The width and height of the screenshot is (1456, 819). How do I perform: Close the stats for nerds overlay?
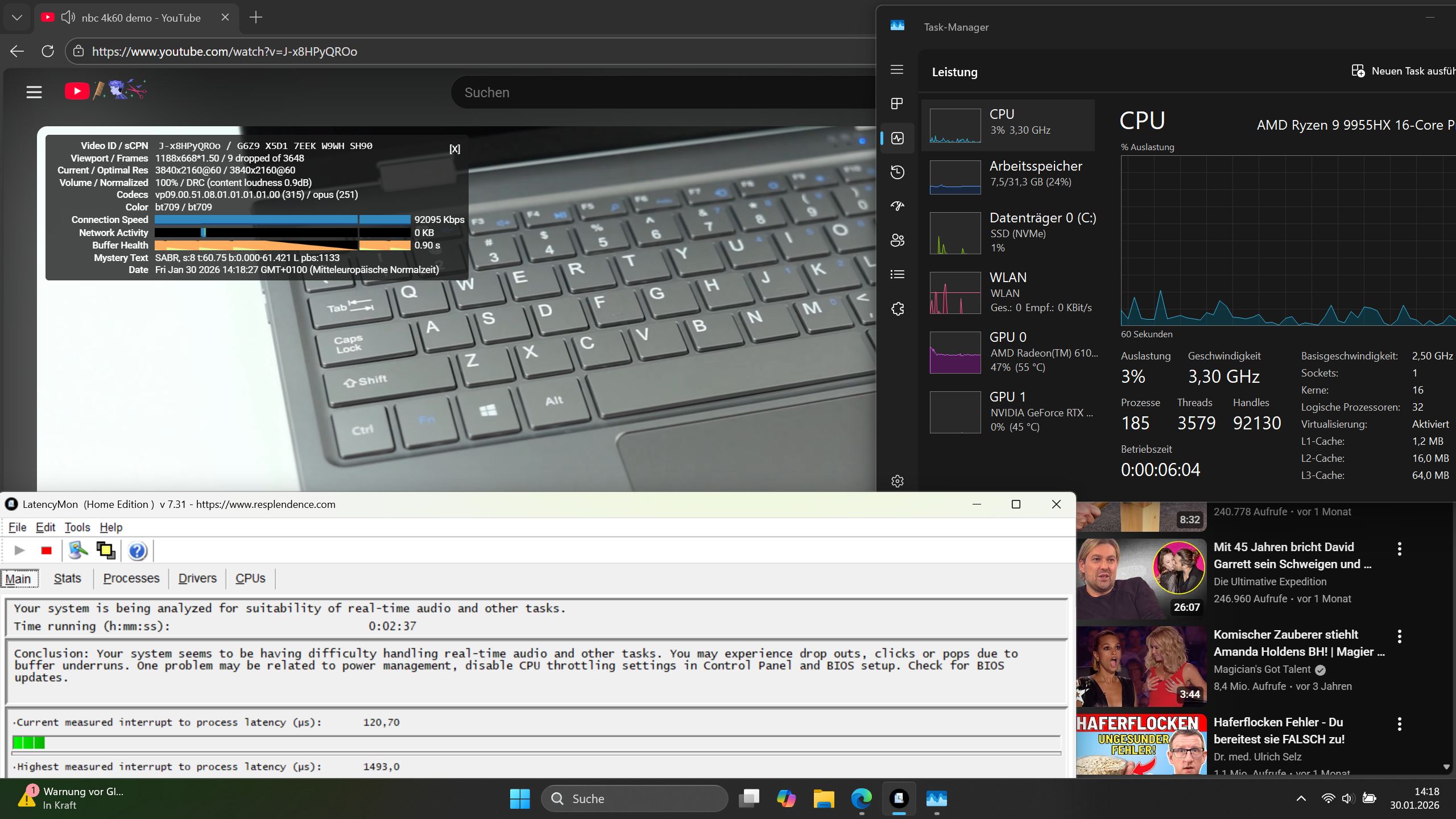click(x=454, y=149)
